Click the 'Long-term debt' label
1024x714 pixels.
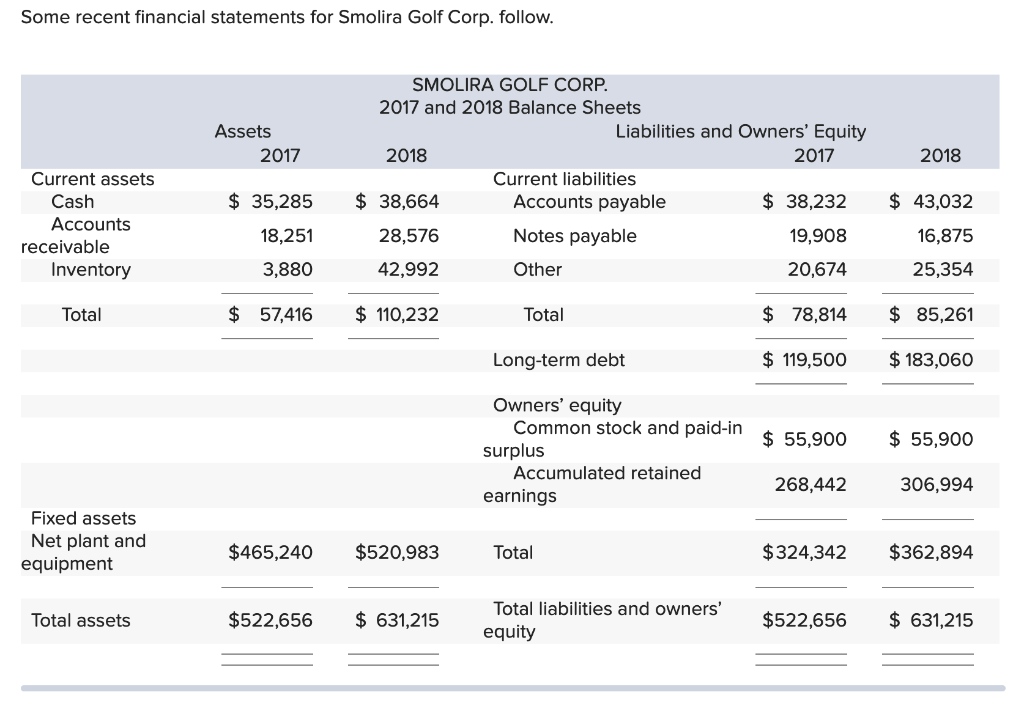[x=558, y=360]
